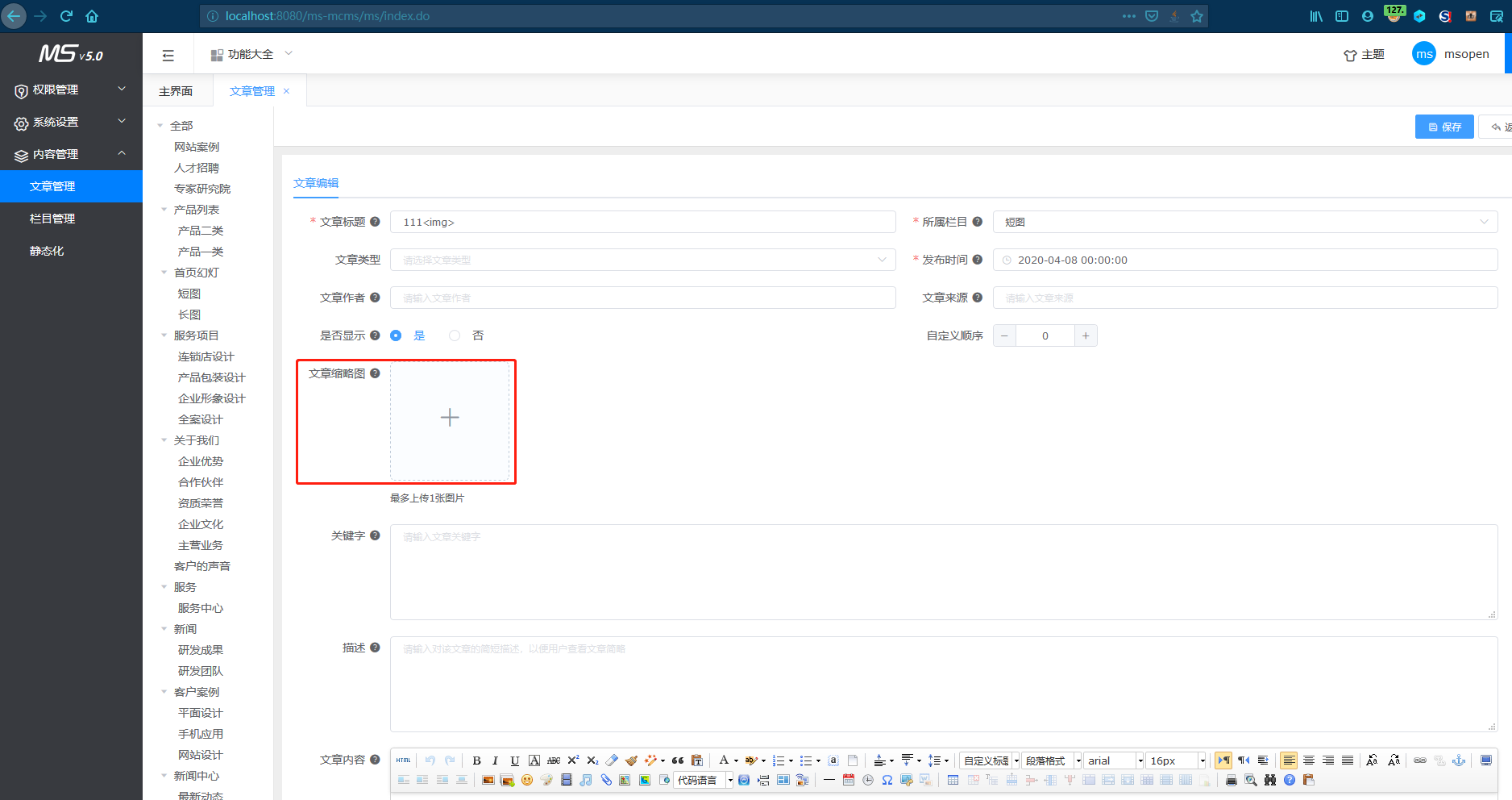The width and height of the screenshot is (1512, 800).
Task: Open the editor help question-mark icon
Action: coord(1290,780)
